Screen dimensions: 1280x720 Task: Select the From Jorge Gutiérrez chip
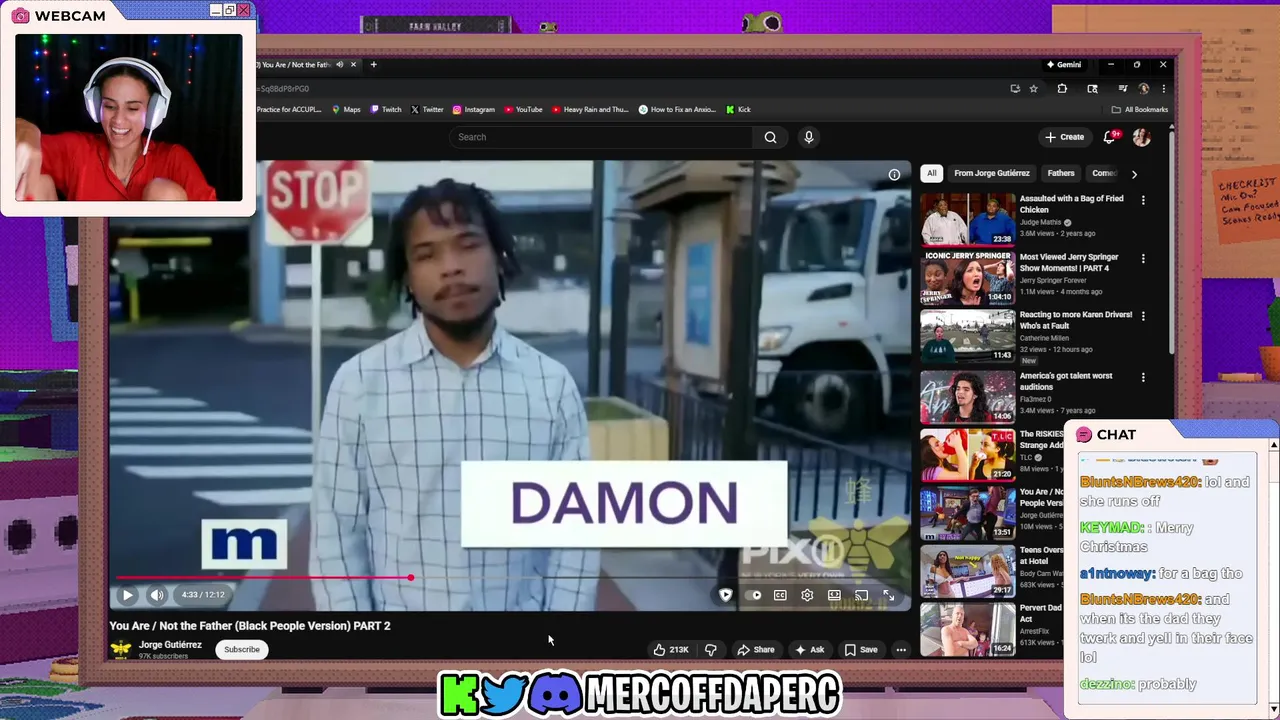(x=991, y=174)
